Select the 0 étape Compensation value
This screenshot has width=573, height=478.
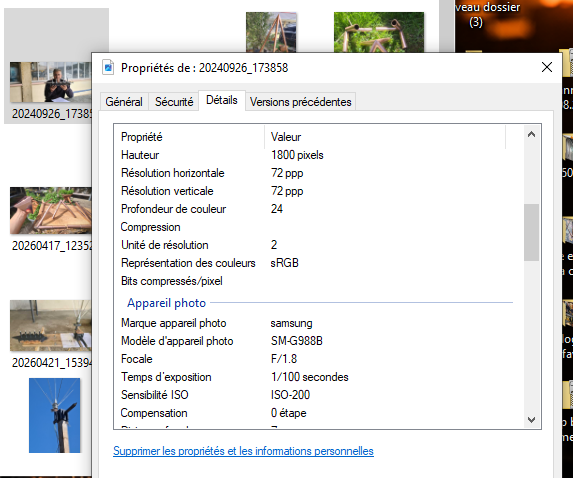pyautogui.click(x=288, y=413)
